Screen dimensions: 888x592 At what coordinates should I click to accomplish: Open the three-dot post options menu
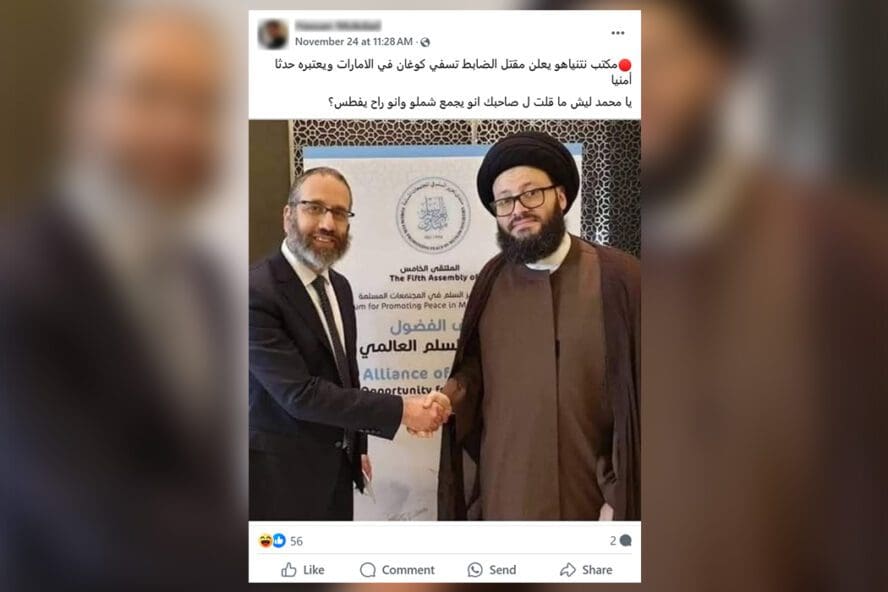click(617, 33)
